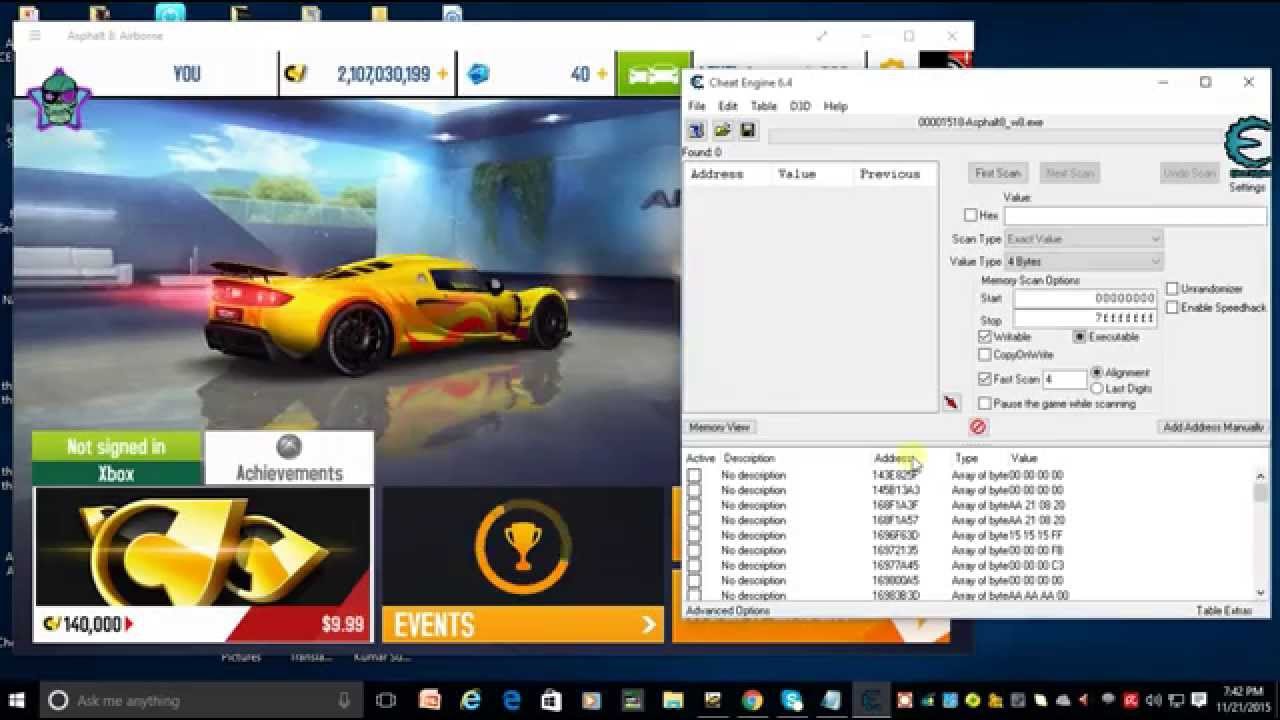Open the hamburger menu in Asphalt 8

click(x=35, y=36)
